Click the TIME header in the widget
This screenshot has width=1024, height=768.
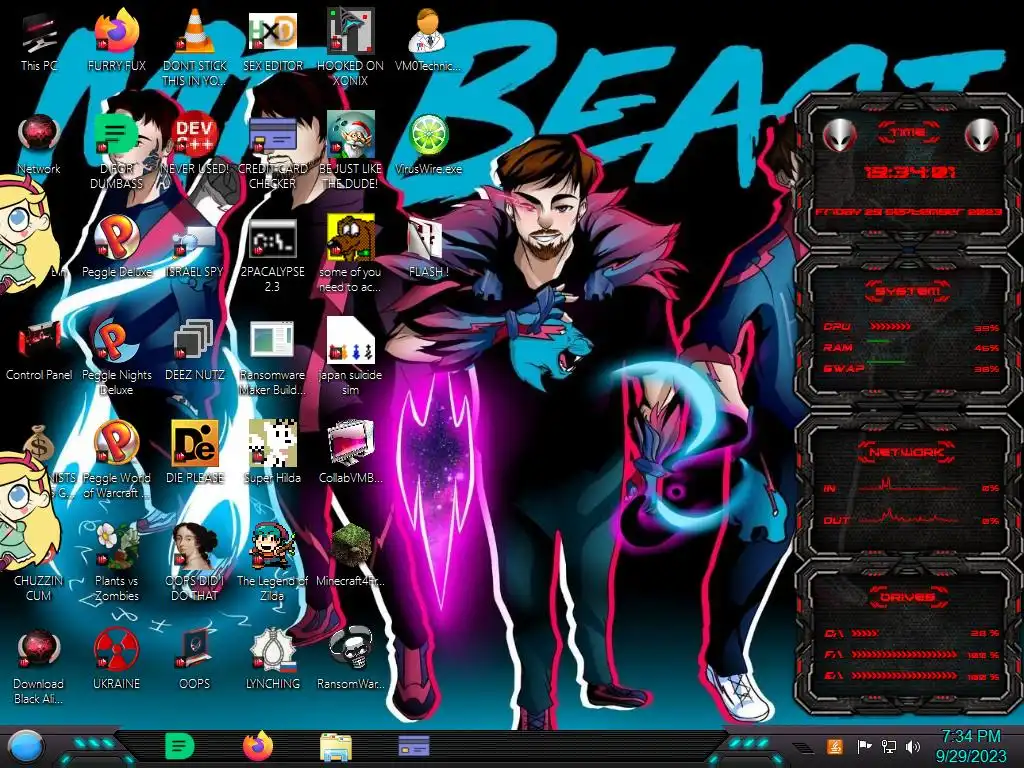coord(908,133)
